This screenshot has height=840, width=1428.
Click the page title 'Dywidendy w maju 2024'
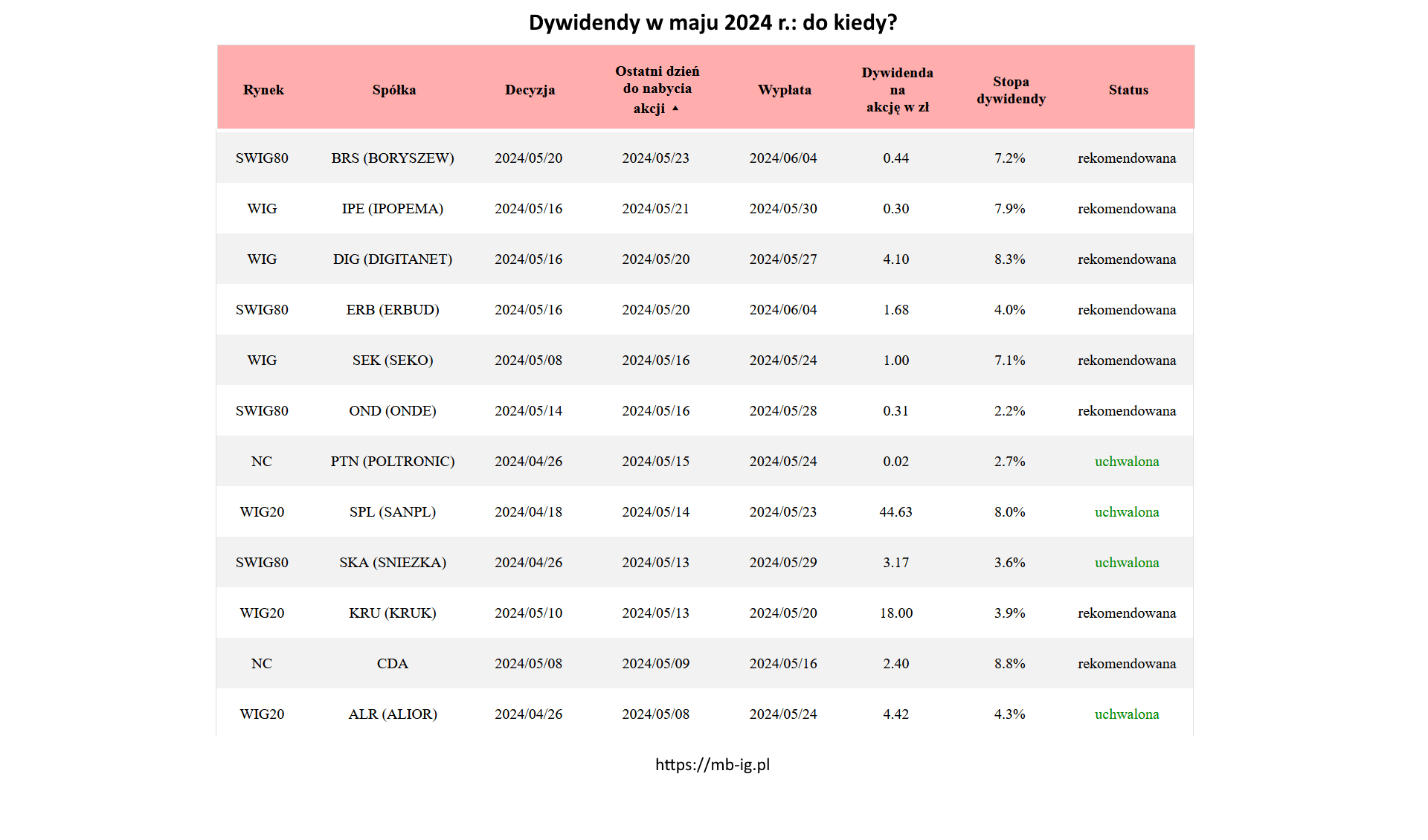pyautogui.click(x=712, y=22)
